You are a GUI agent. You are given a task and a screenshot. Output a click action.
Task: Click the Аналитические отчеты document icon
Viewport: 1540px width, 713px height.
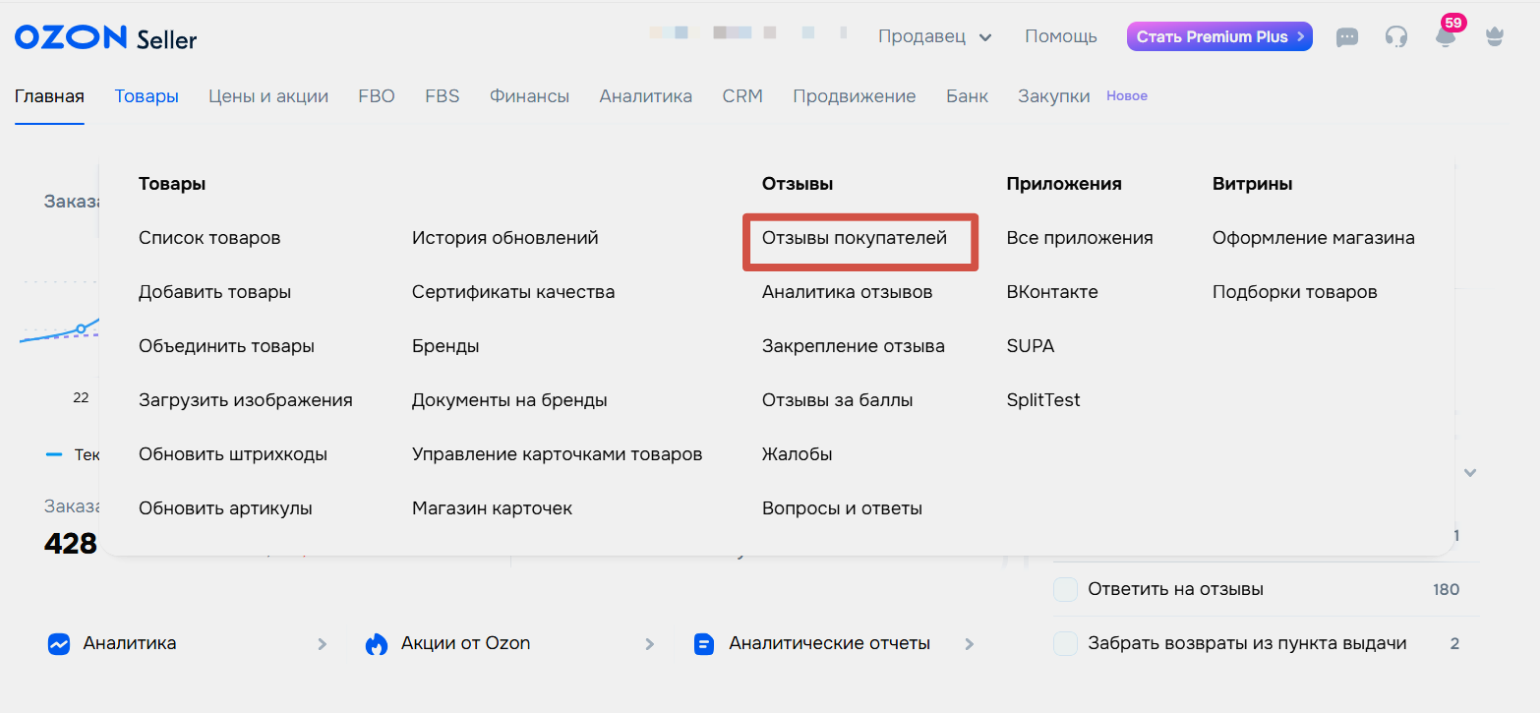[704, 644]
